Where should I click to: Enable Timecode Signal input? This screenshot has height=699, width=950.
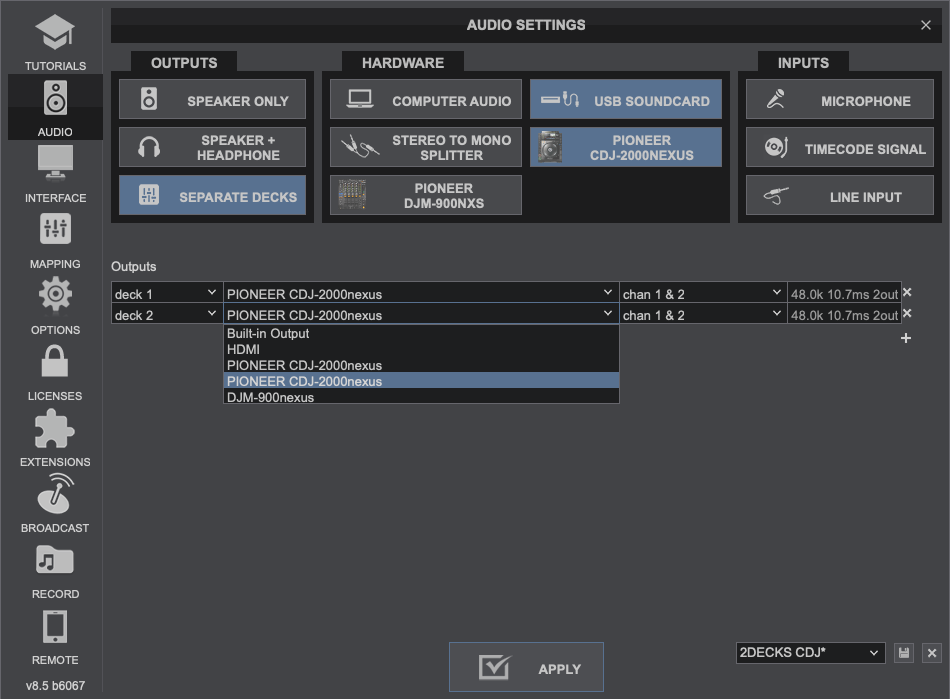point(840,147)
